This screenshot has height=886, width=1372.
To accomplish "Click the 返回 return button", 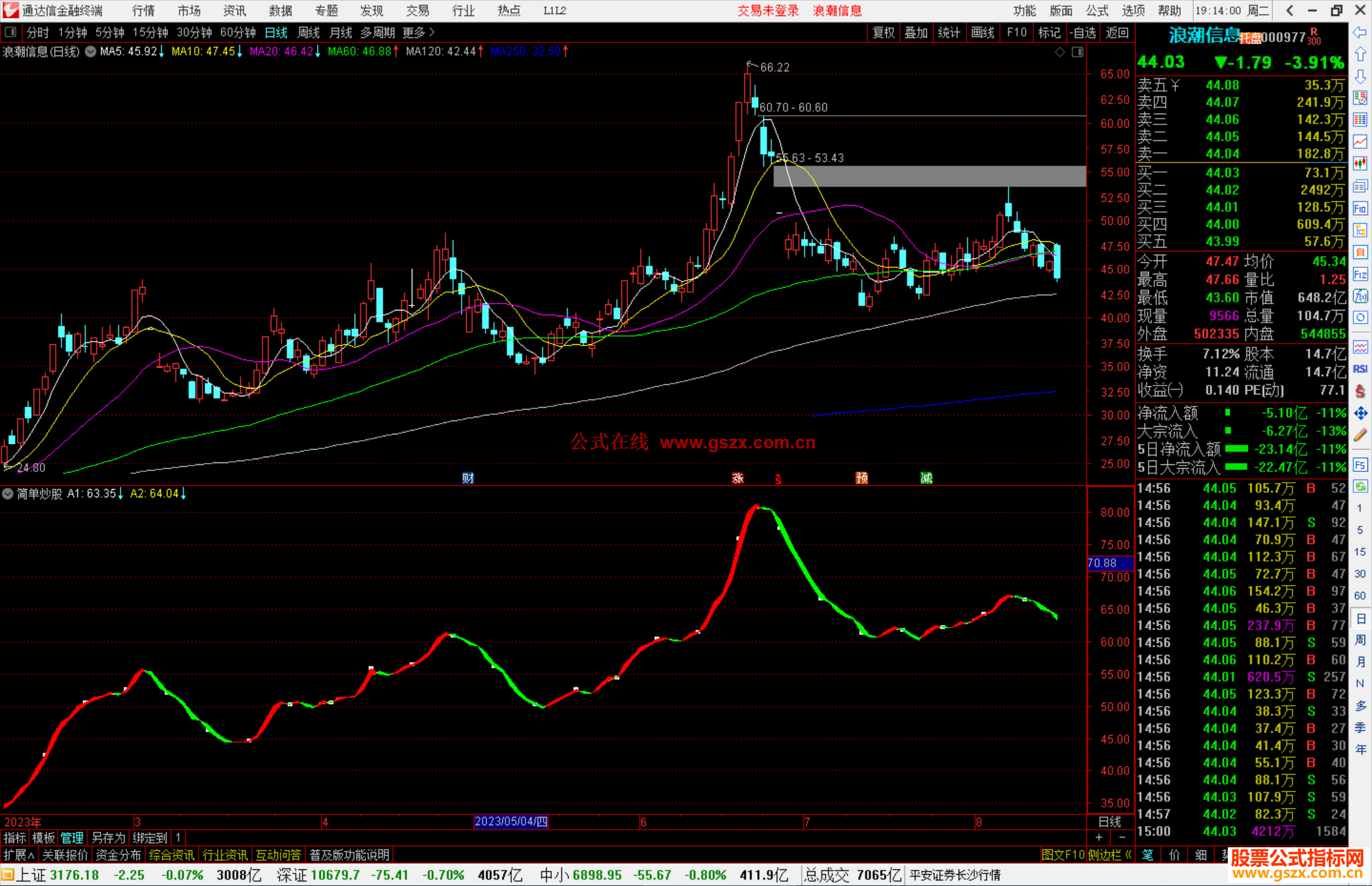I will 1117,32.
